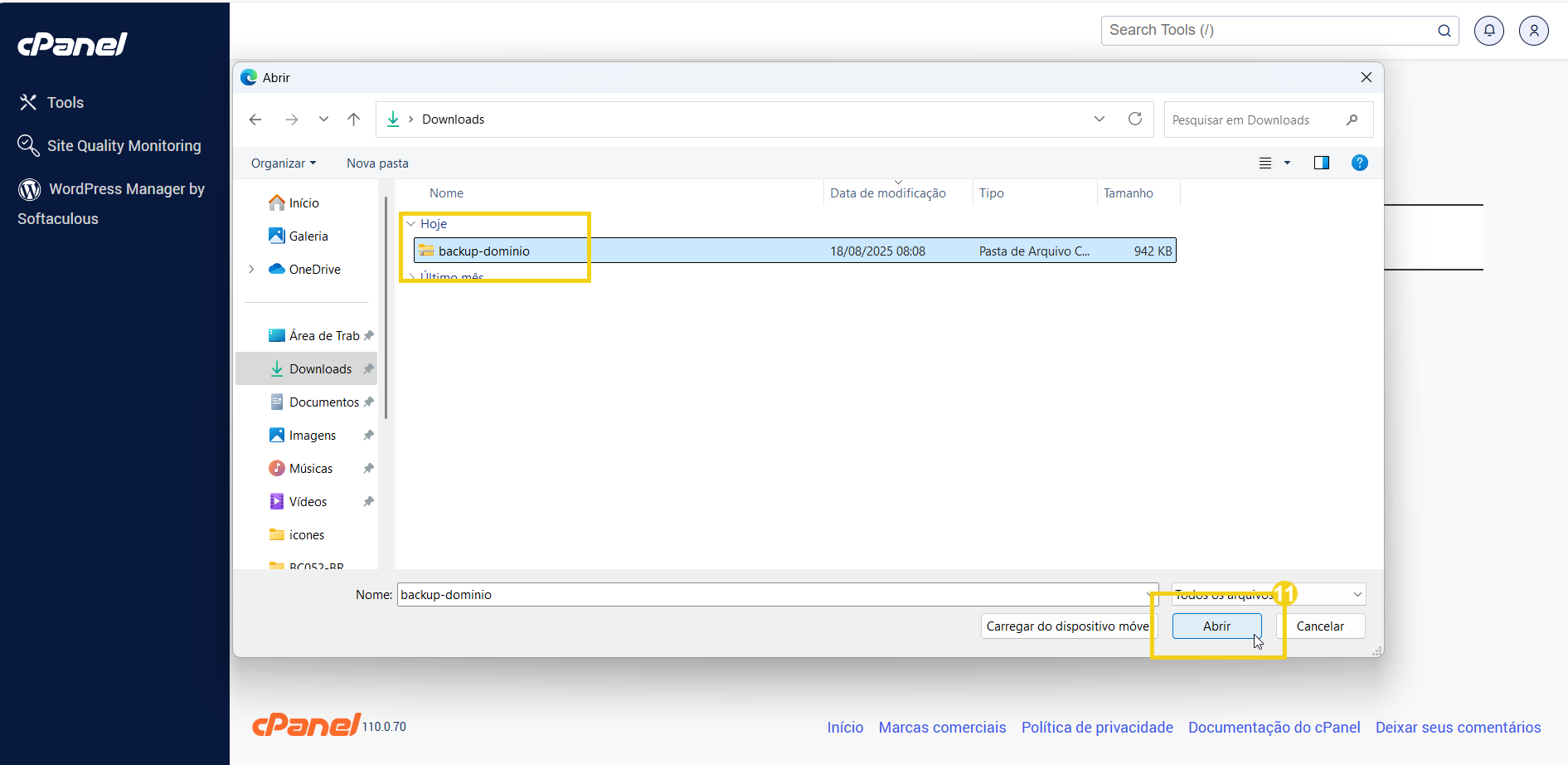Screen dimensions: 1568x765
Task: Go forward using the dialog's forward arrow
Action: tap(291, 119)
